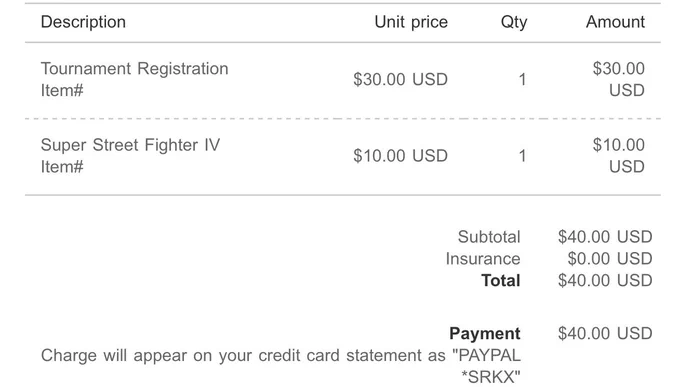Viewport: 680px width, 387px height.
Task: Click the credit card statement charge note
Action: [281, 366]
